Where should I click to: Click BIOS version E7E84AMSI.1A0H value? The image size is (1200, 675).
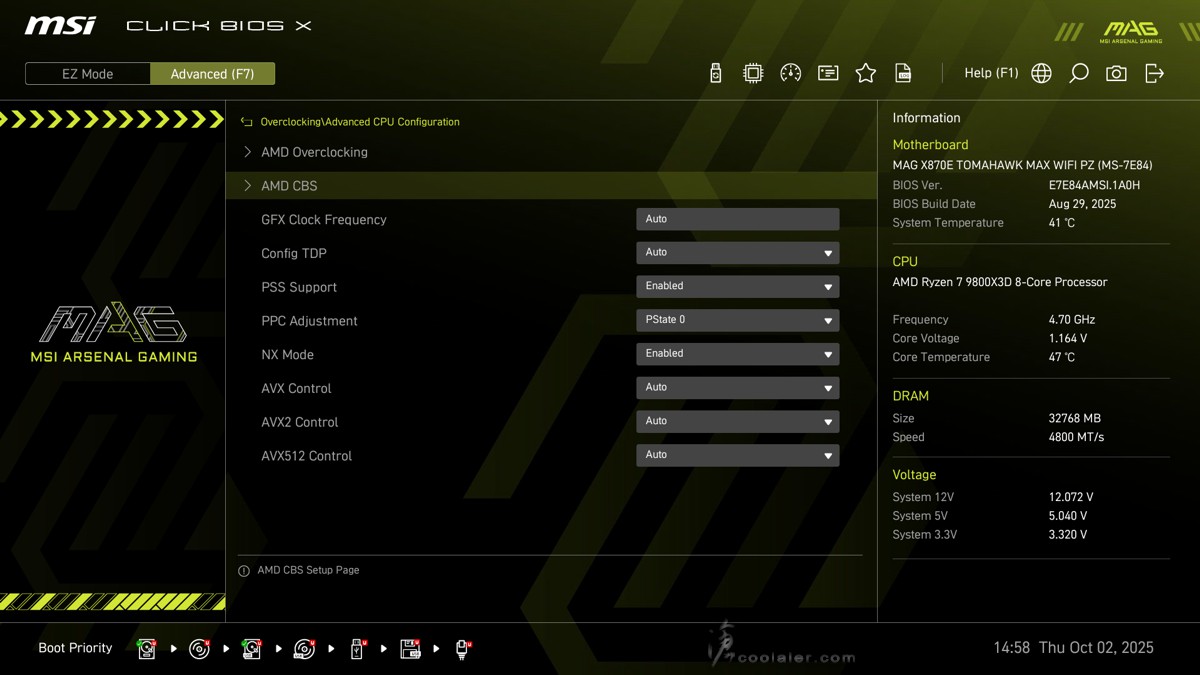(x=1094, y=185)
